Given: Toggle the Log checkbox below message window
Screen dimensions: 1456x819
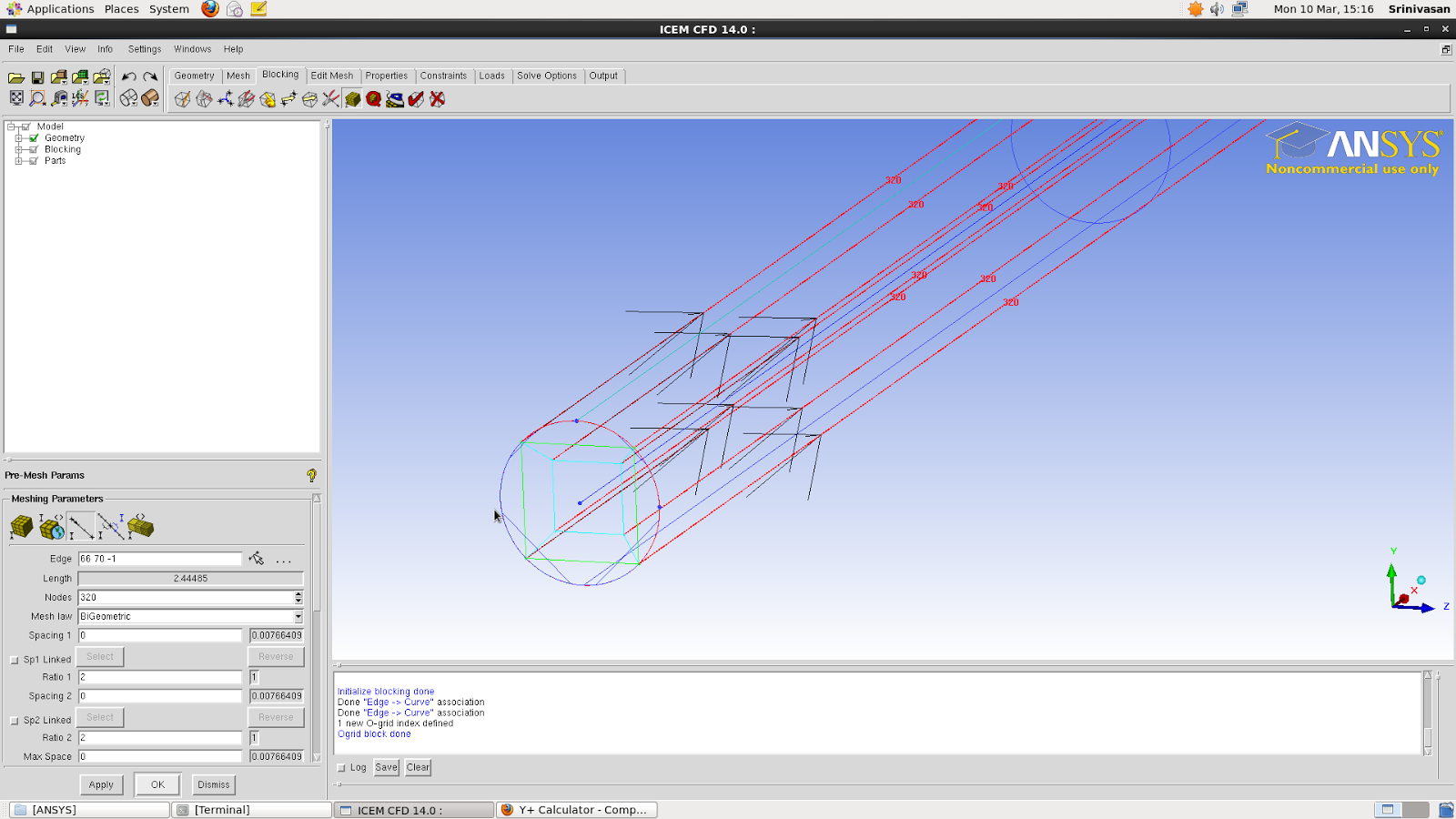Looking at the screenshot, I should (x=342, y=767).
